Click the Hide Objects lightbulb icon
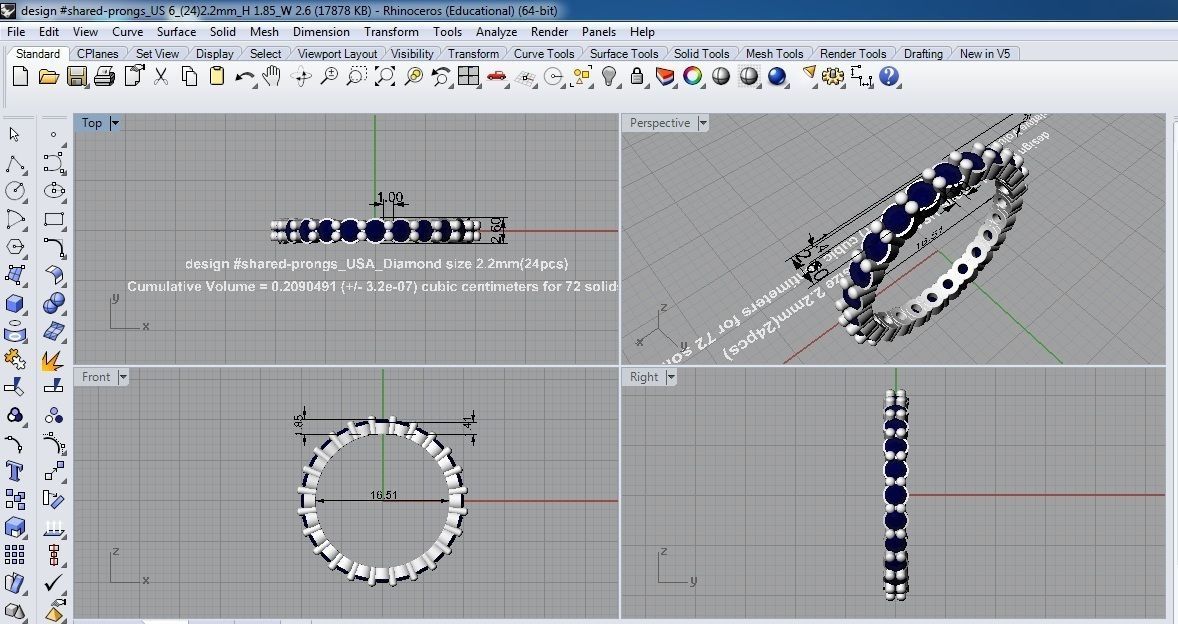The image size is (1178, 624). (609, 76)
